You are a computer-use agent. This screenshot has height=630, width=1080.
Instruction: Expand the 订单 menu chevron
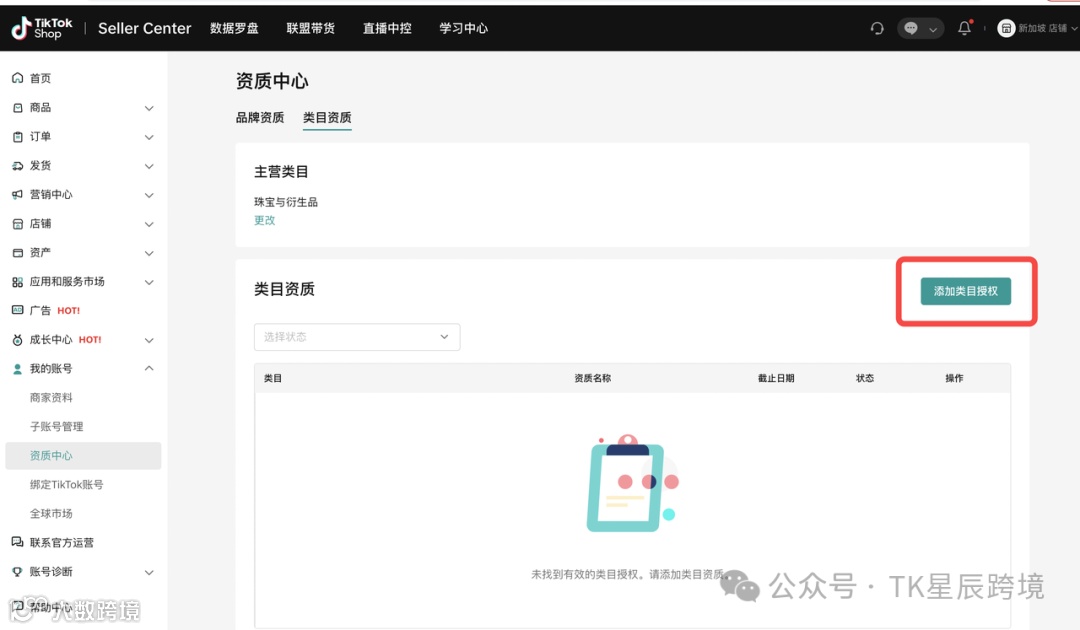pos(149,137)
